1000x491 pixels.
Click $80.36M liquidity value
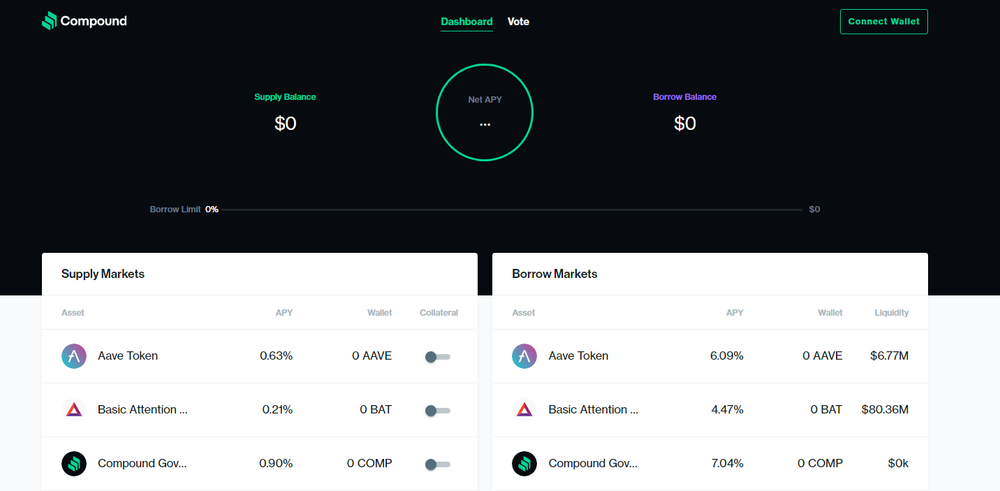(x=885, y=409)
